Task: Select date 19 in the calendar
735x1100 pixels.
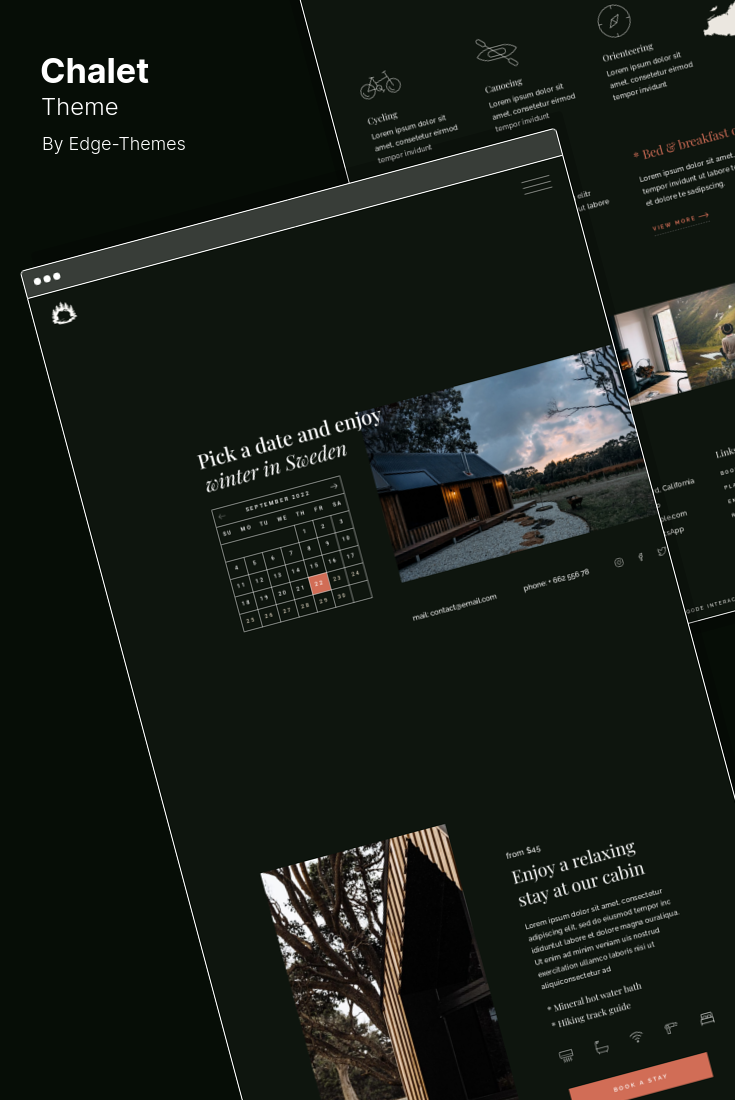Action: (264, 598)
